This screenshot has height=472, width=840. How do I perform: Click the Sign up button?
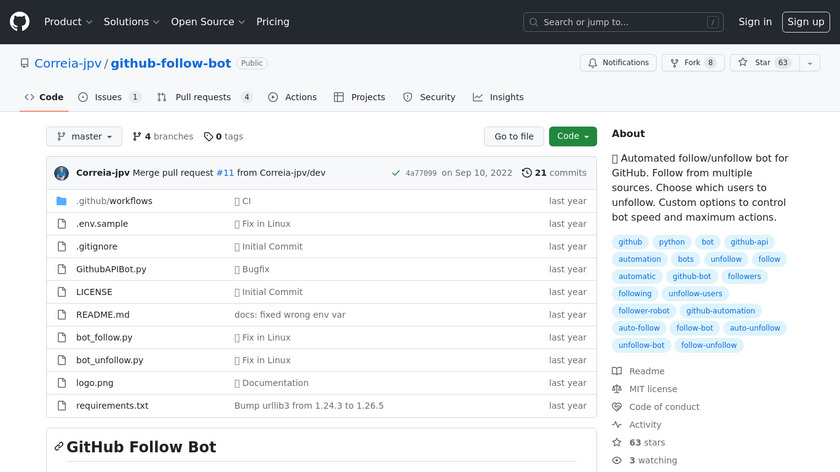805,22
